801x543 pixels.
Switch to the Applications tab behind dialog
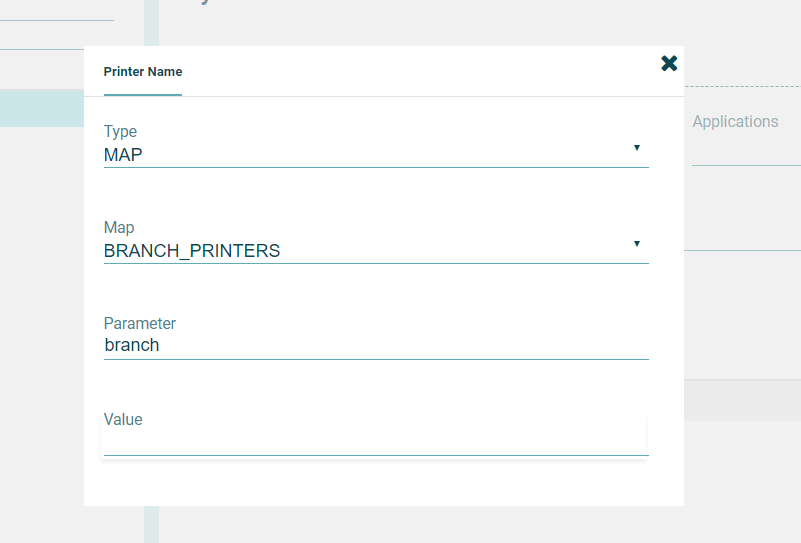[735, 122]
